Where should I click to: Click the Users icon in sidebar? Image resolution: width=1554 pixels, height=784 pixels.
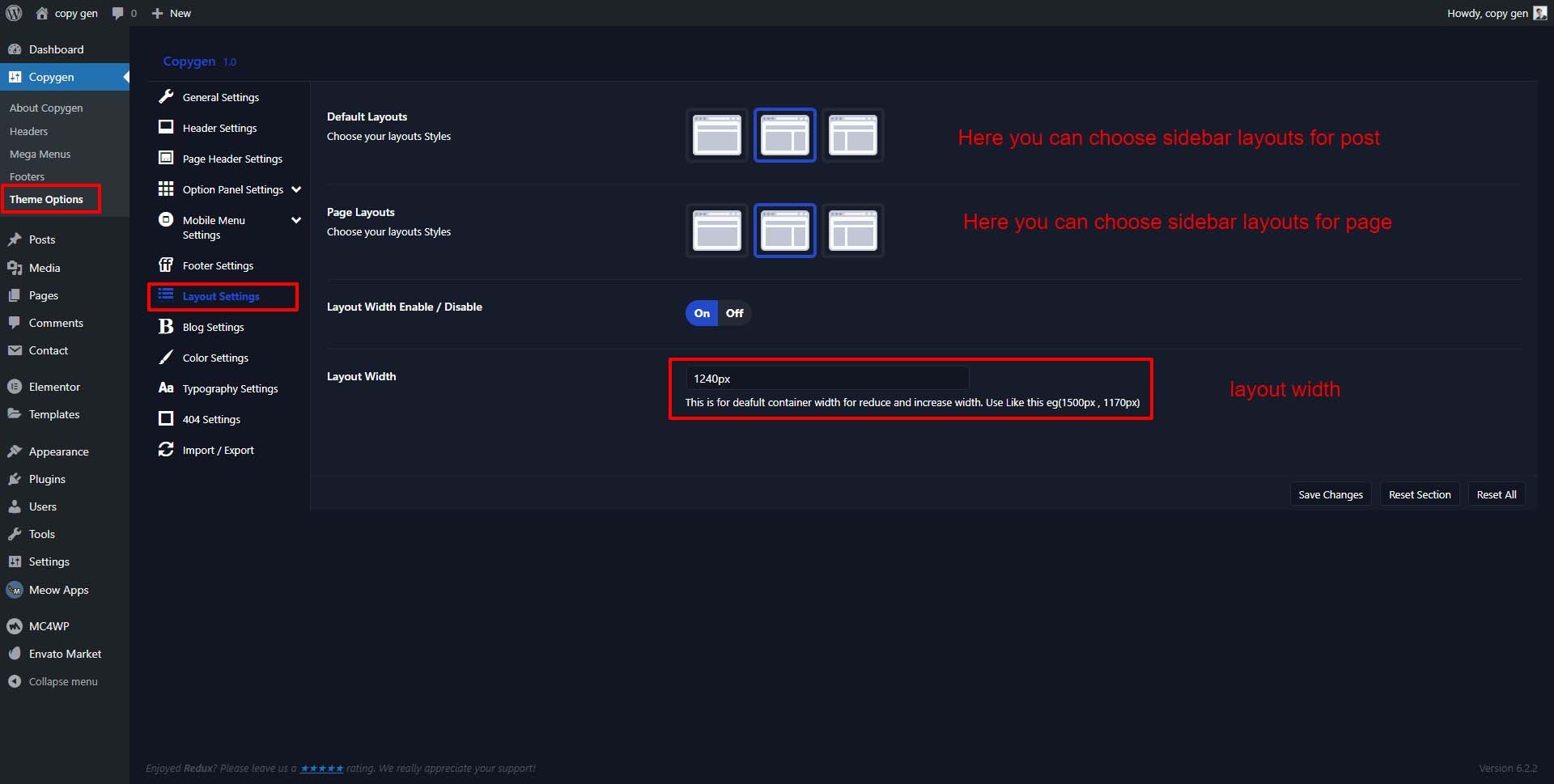15,506
